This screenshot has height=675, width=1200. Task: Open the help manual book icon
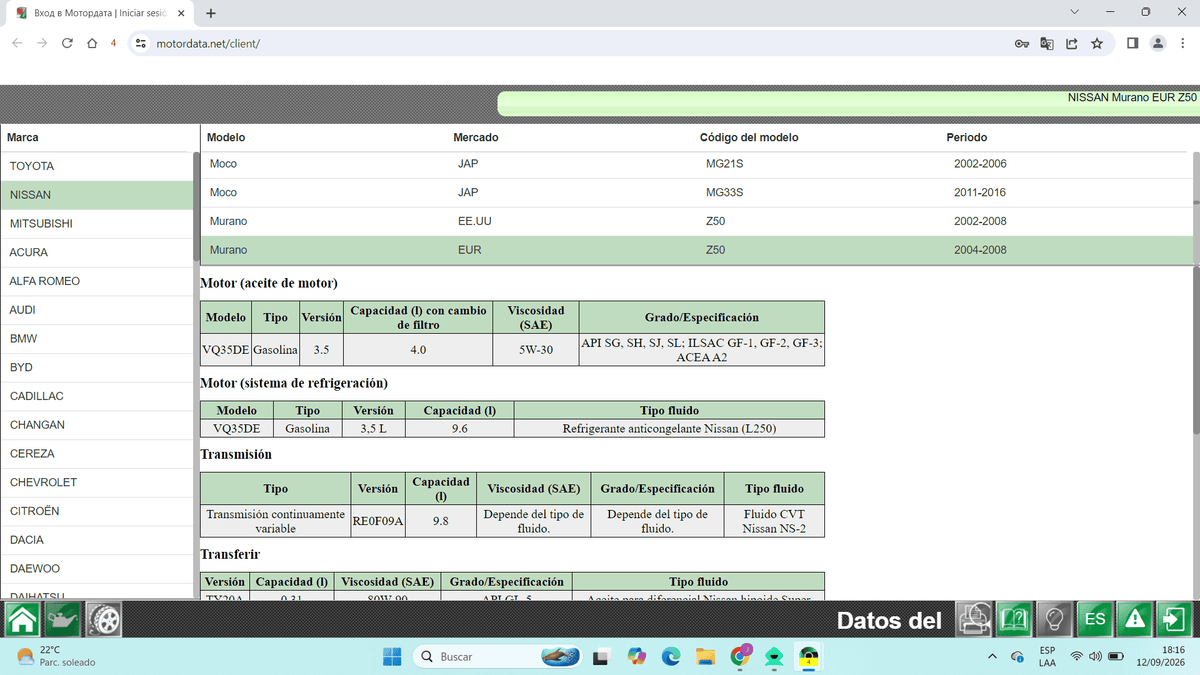(x=1014, y=620)
